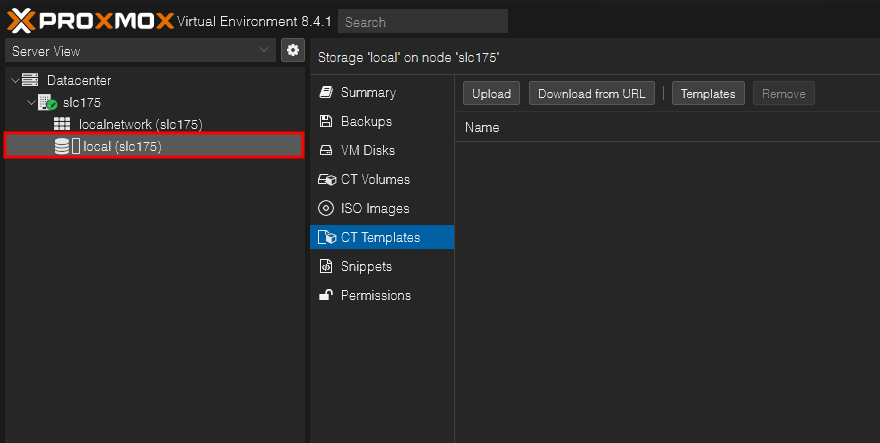Click the localnetwork grid icon

pyautogui.click(x=62, y=124)
